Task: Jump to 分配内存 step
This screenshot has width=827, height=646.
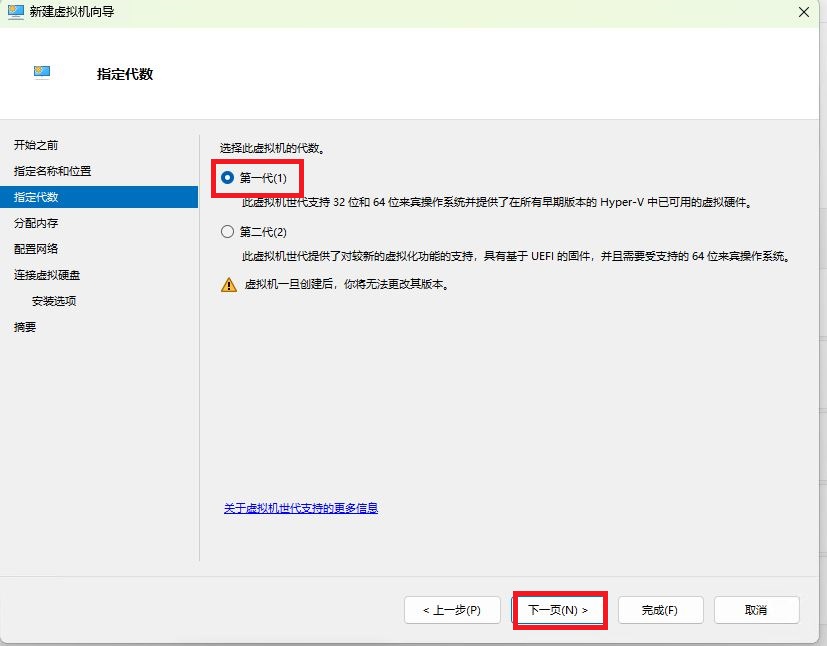Action: coord(36,223)
